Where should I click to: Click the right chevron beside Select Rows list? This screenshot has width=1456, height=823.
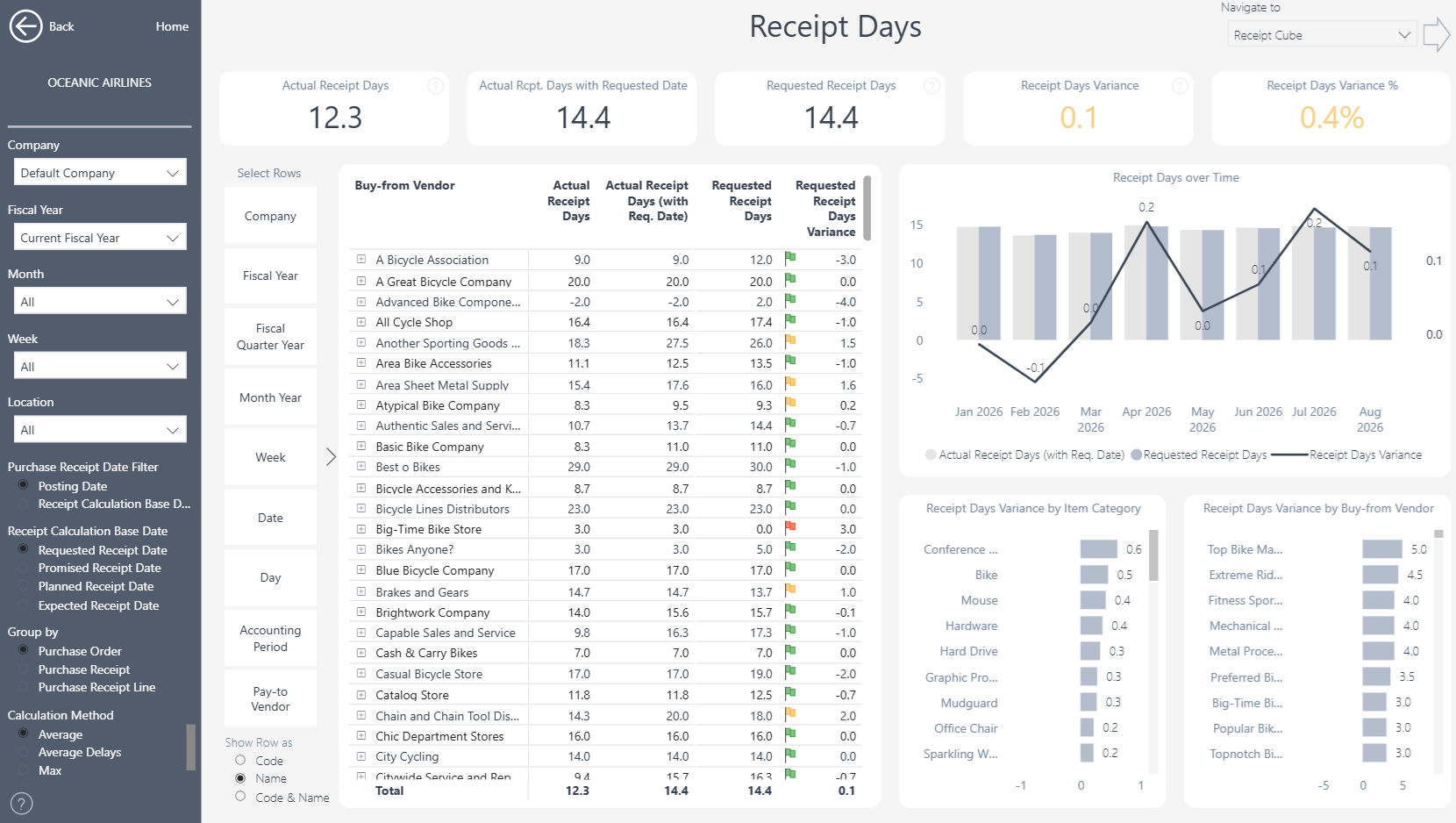pos(331,456)
